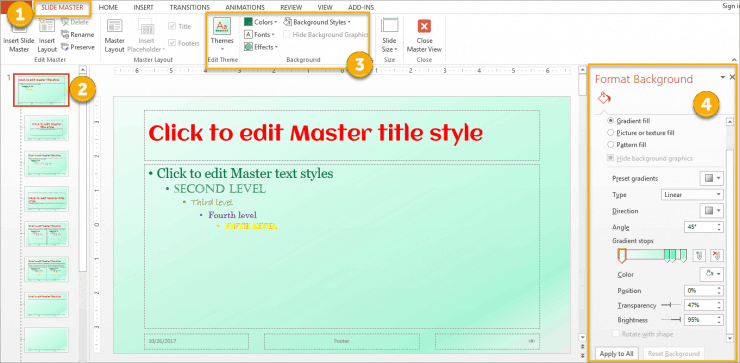Click the date placeholder 10/26/2017

[x=196, y=341]
